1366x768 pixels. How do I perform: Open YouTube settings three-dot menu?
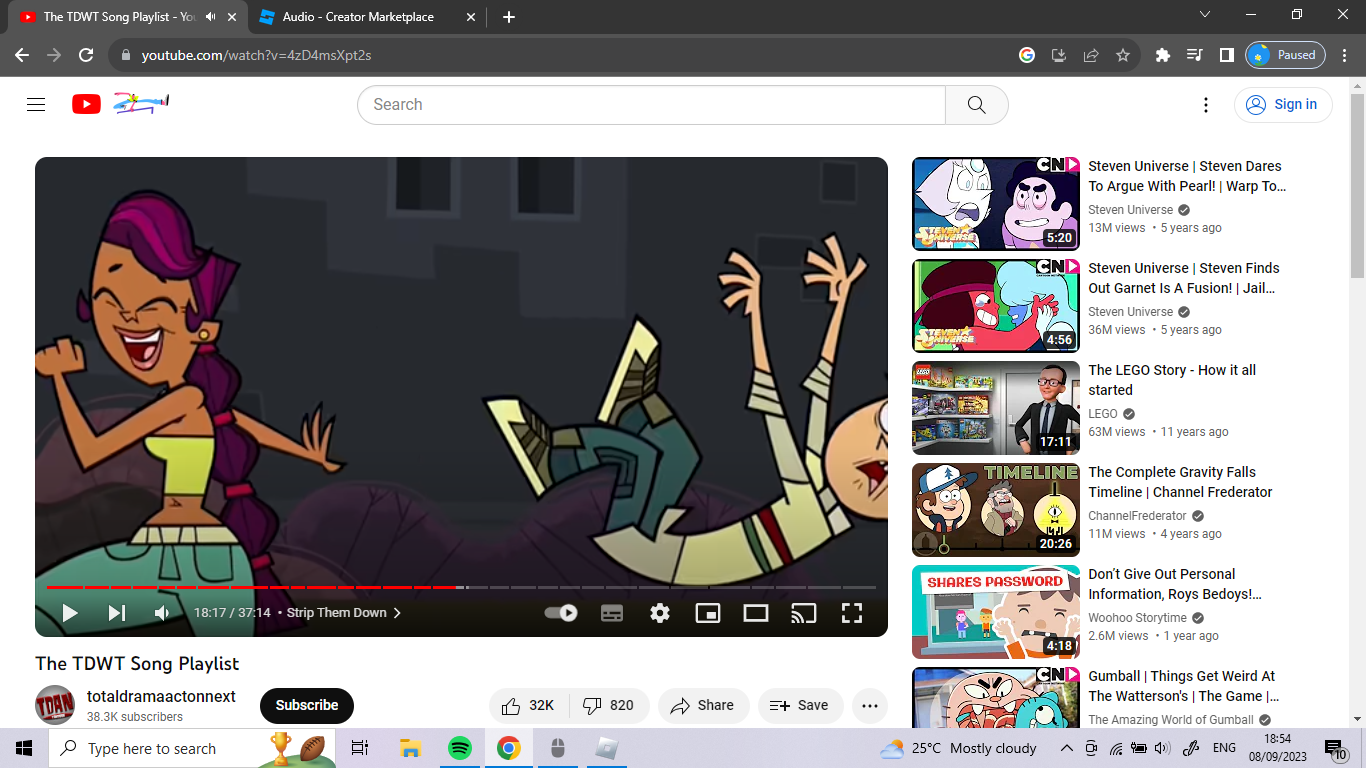click(1206, 104)
